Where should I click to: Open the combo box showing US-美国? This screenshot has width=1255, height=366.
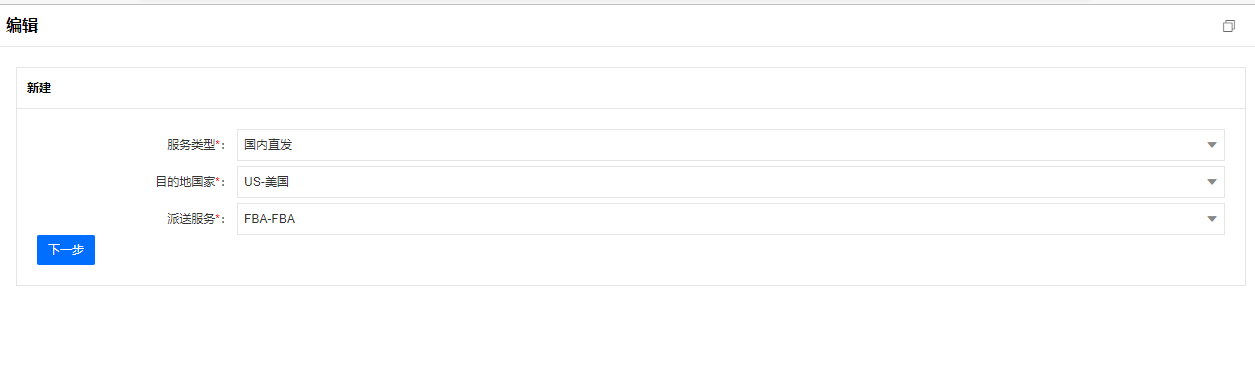(x=731, y=182)
